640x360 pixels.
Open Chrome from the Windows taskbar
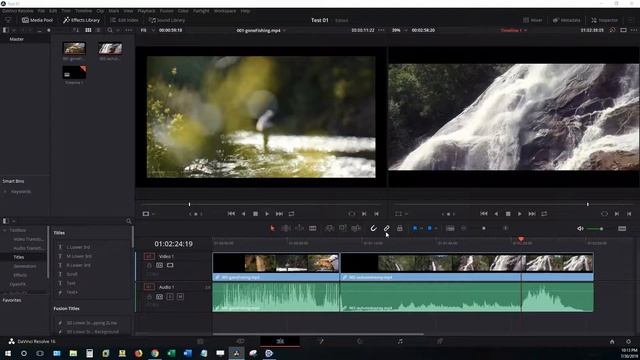[x=155, y=353]
